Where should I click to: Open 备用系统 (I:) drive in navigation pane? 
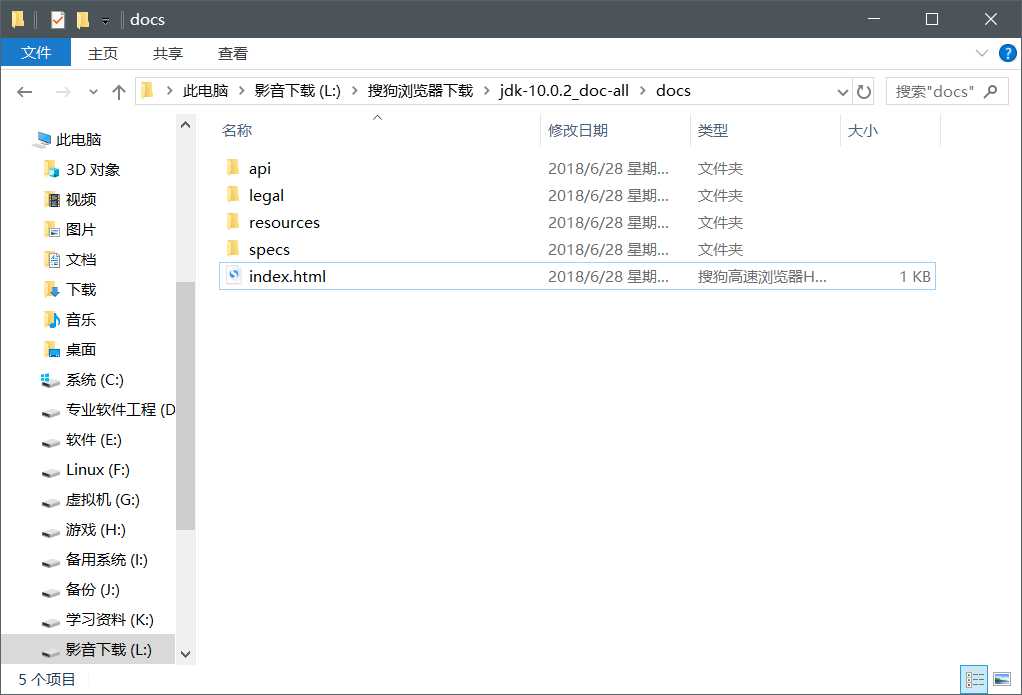coord(106,559)
